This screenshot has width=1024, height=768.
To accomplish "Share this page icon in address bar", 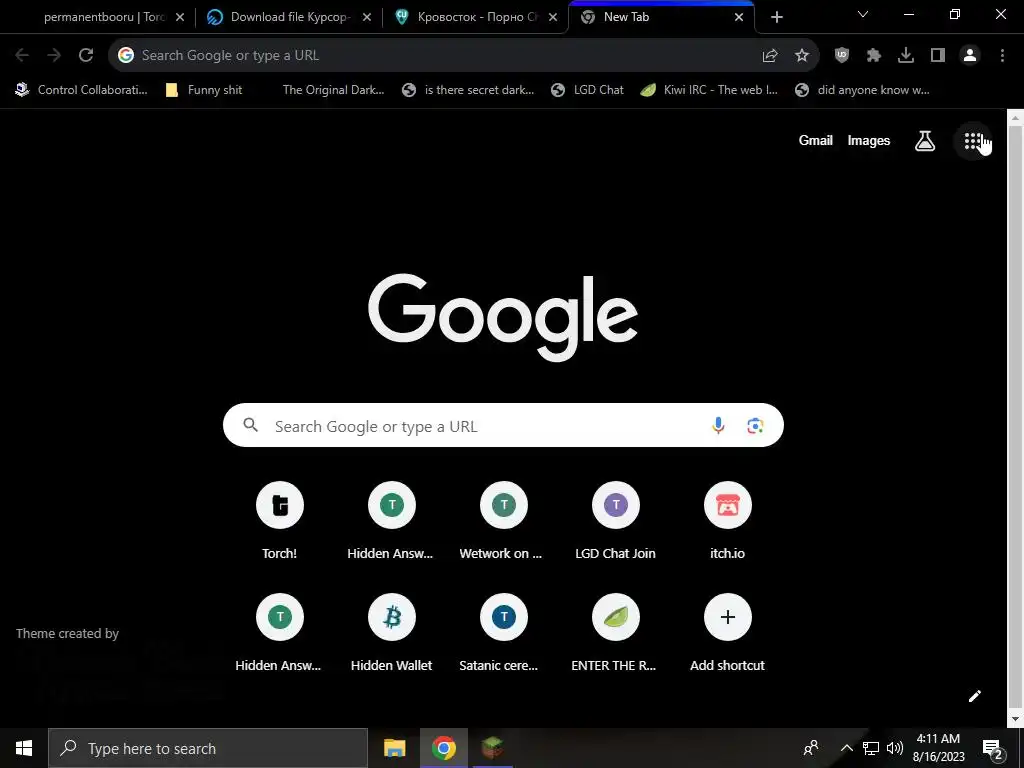I will pyautogui.click(x=770, y=56).
